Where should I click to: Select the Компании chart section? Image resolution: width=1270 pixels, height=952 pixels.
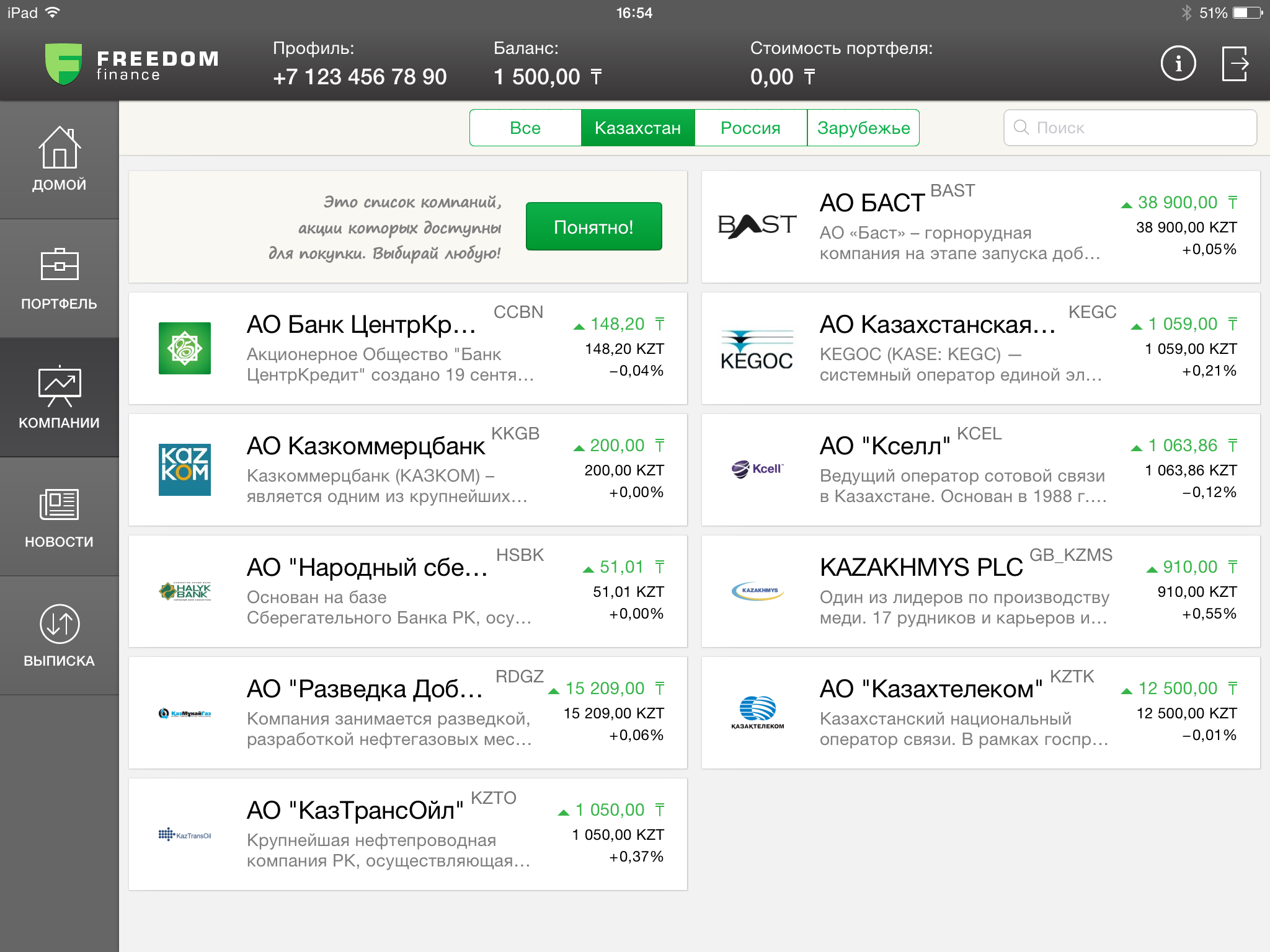point(59,397)
